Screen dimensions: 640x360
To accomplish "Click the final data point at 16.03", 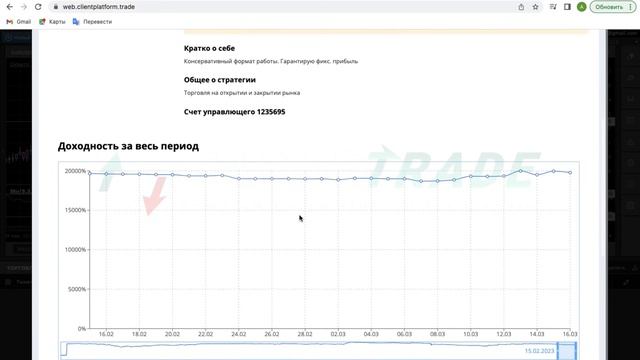I will click(x=570, y=173).
